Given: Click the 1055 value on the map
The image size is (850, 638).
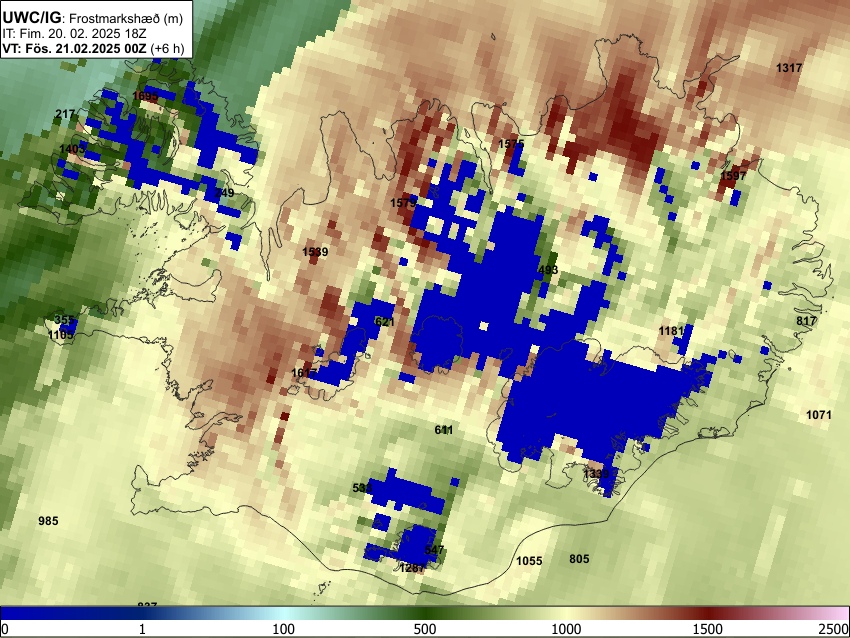Looking at the screenshot, I should pyautogui.click(x=529, y=561).
